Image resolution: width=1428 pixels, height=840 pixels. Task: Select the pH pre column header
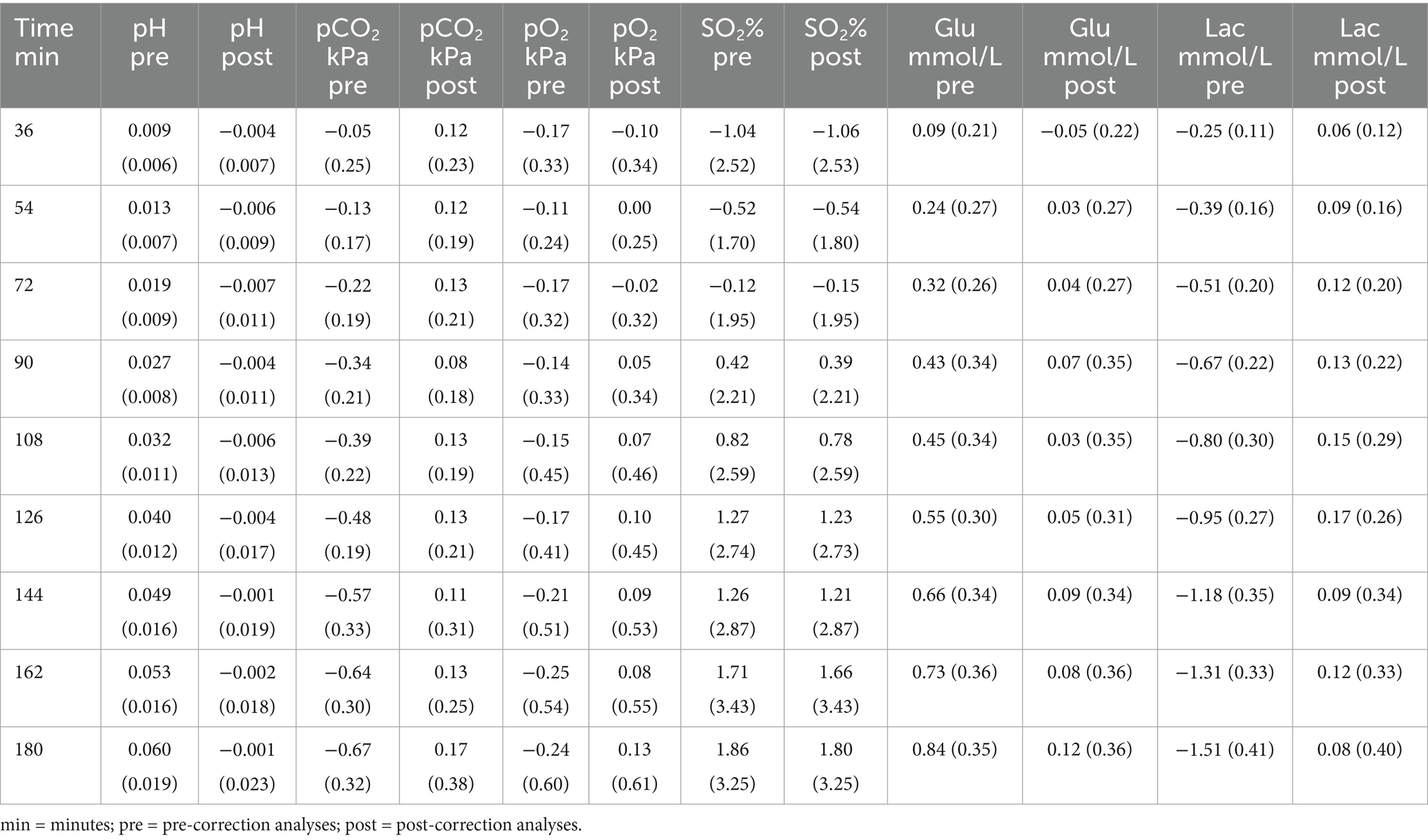149,42
